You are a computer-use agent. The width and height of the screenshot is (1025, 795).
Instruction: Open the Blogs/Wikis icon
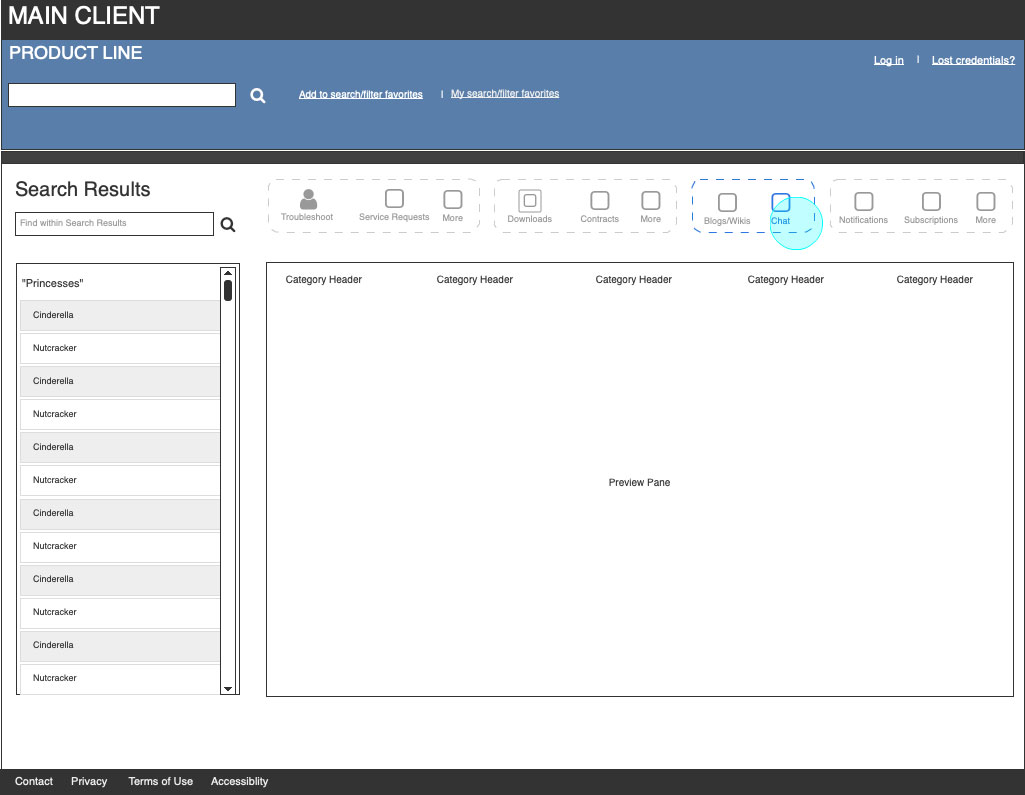click(727, 203)
